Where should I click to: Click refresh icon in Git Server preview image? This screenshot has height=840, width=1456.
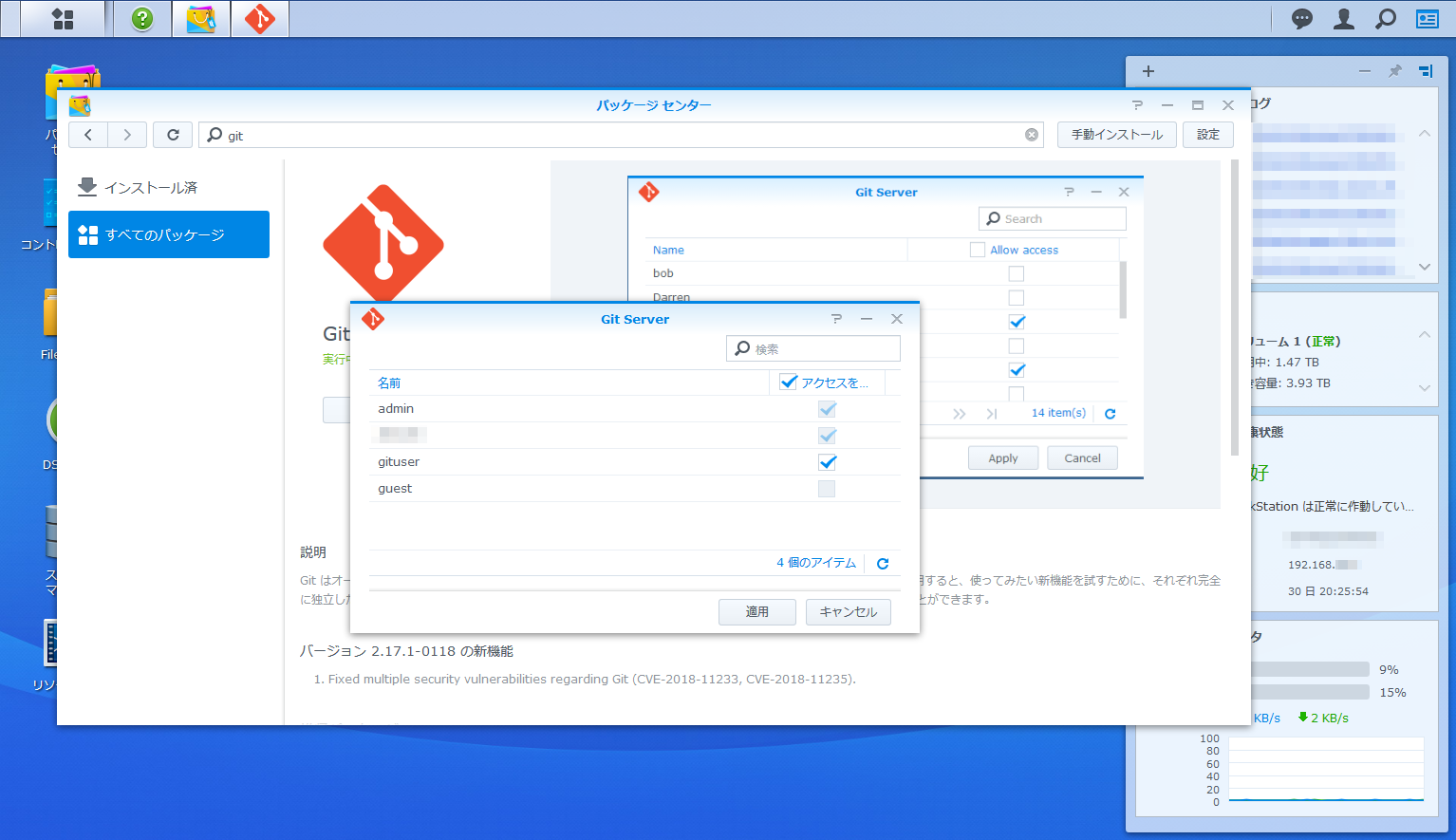coord(1110,414)
